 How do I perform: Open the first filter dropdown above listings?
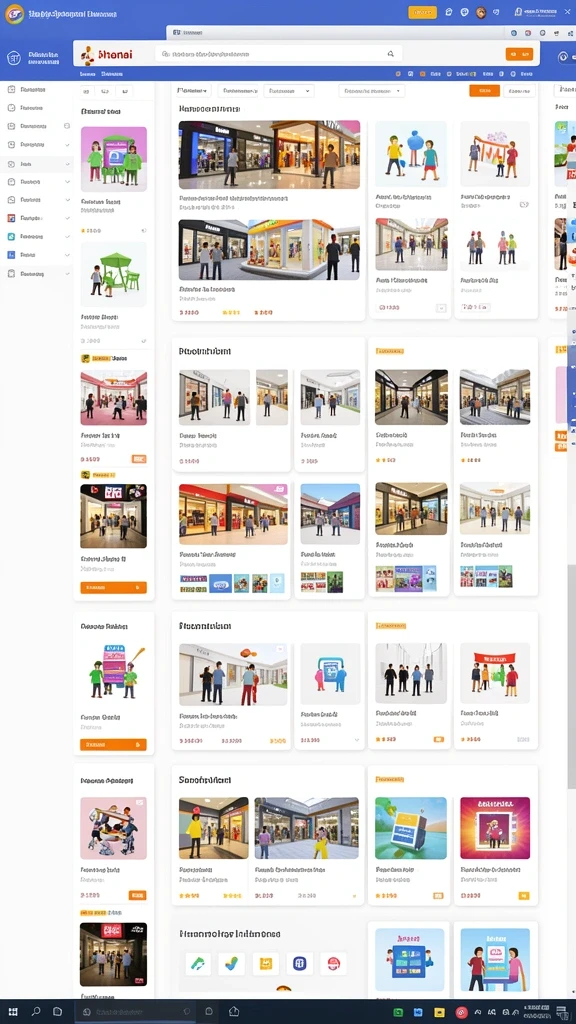click(x=194, y=91)
